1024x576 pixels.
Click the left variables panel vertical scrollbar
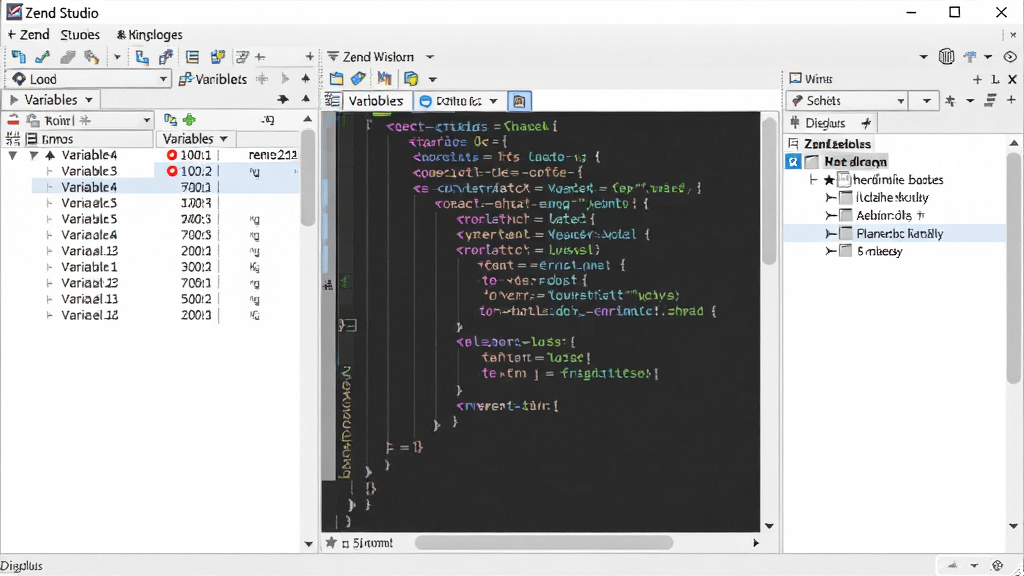coord(308,176)
